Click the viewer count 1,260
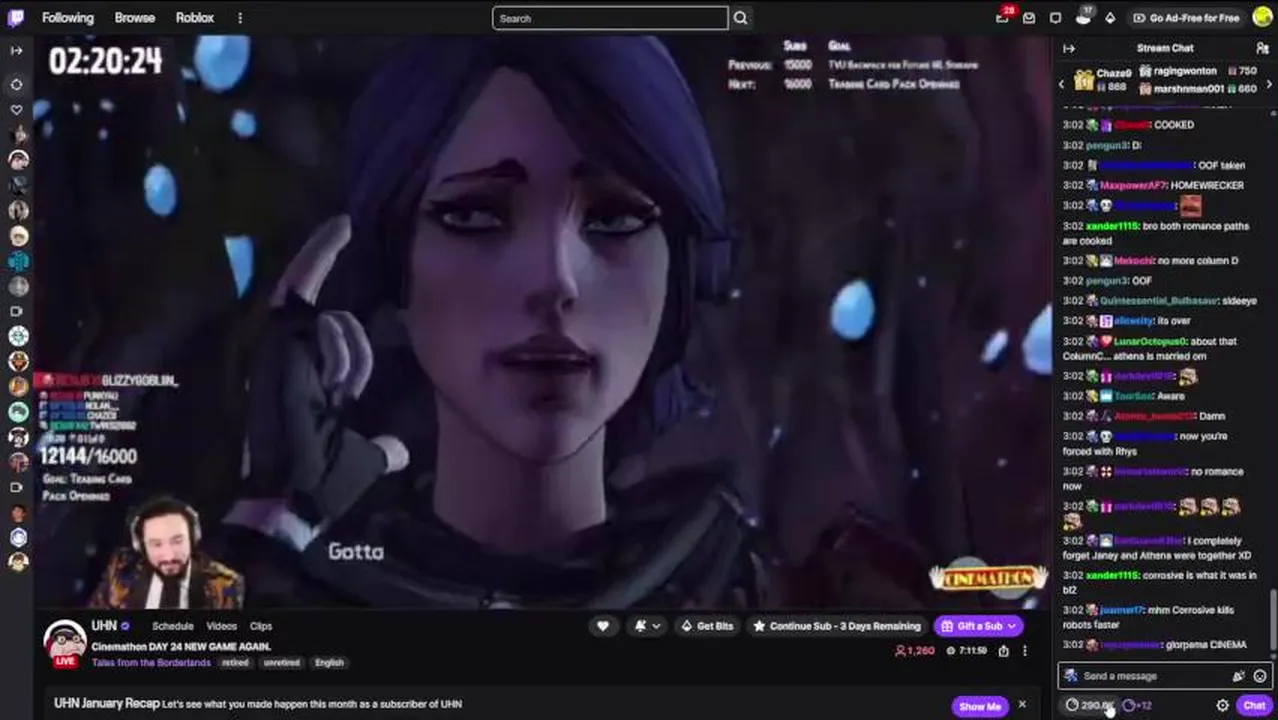This screenshot has height=720, width=1278. tap(915, 651)
